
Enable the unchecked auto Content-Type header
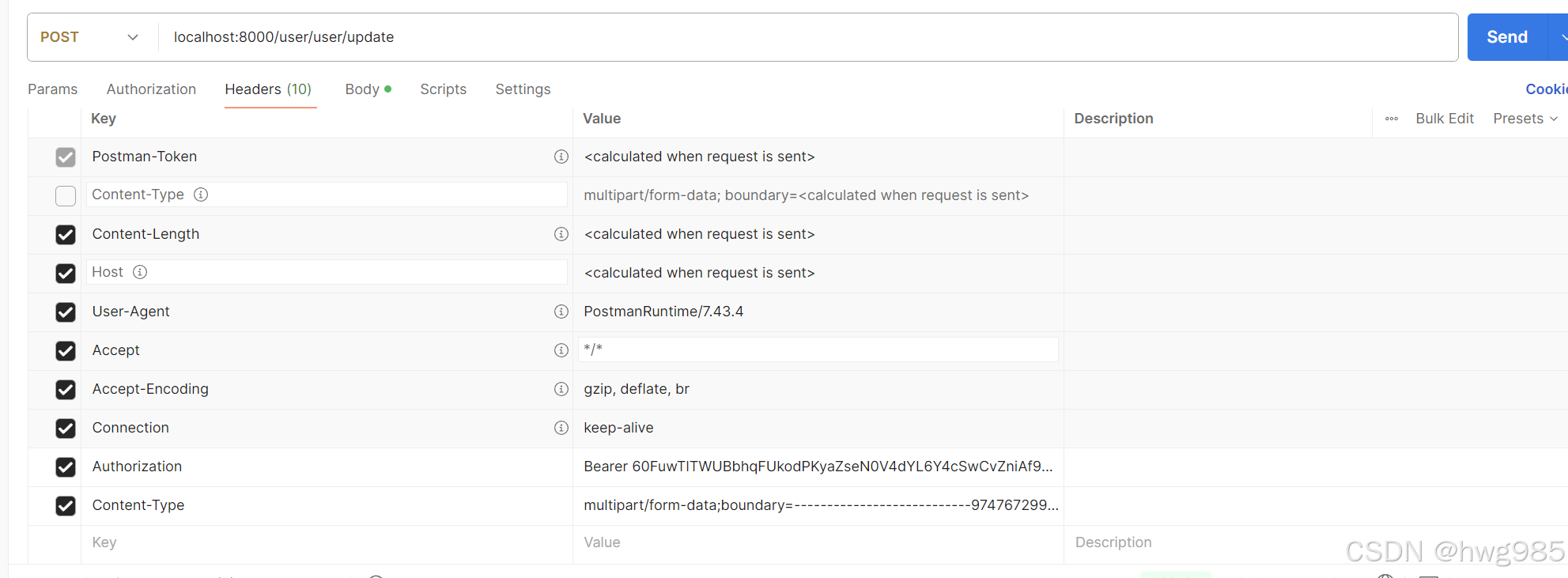click(x=66, y=195)
